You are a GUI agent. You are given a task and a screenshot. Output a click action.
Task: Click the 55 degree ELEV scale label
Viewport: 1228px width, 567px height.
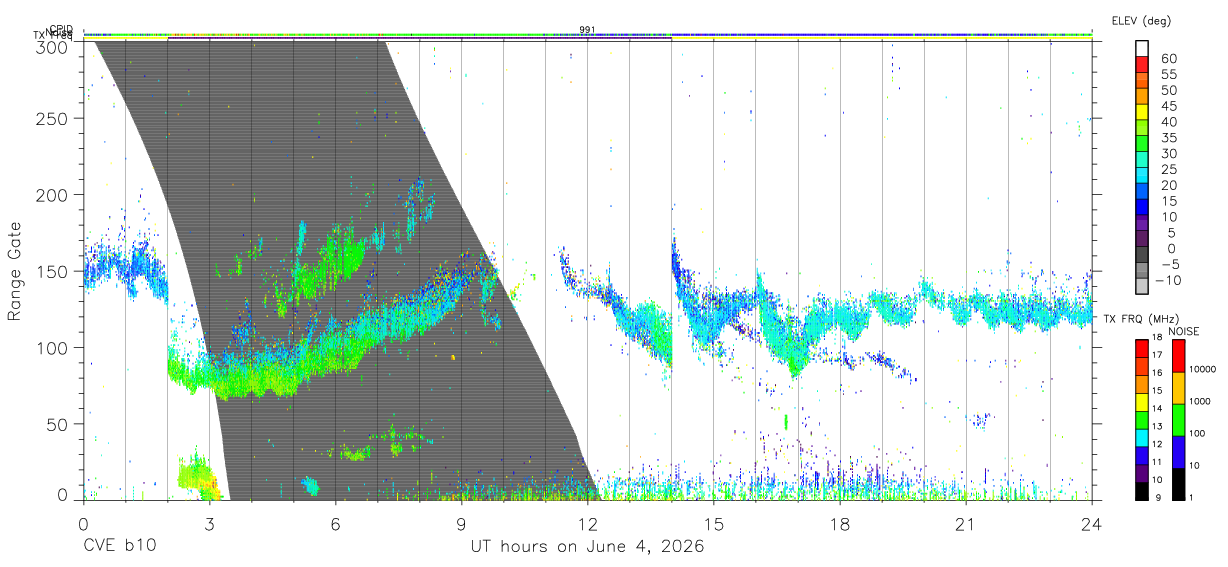tap(1167, 75)
